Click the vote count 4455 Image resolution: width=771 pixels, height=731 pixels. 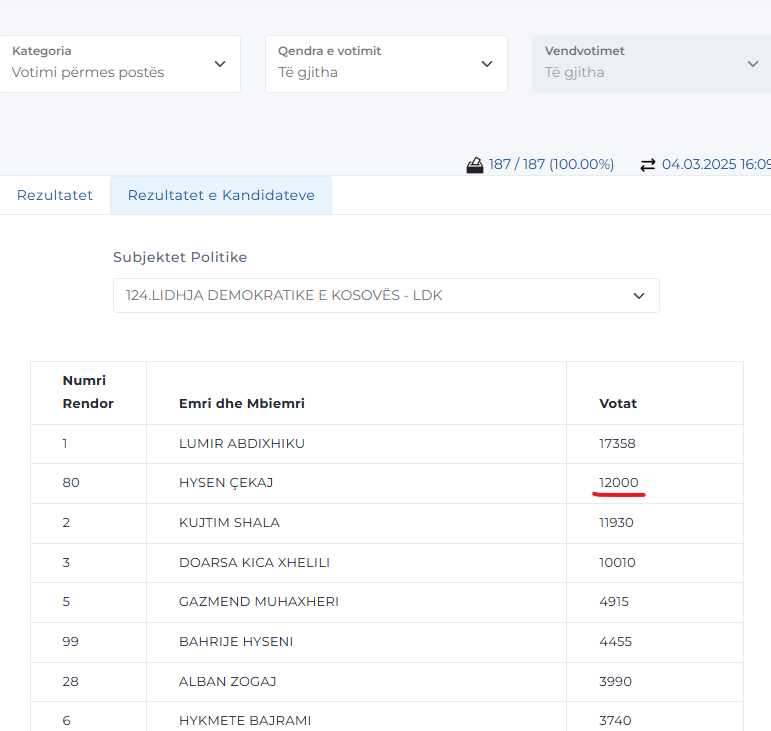616,642
